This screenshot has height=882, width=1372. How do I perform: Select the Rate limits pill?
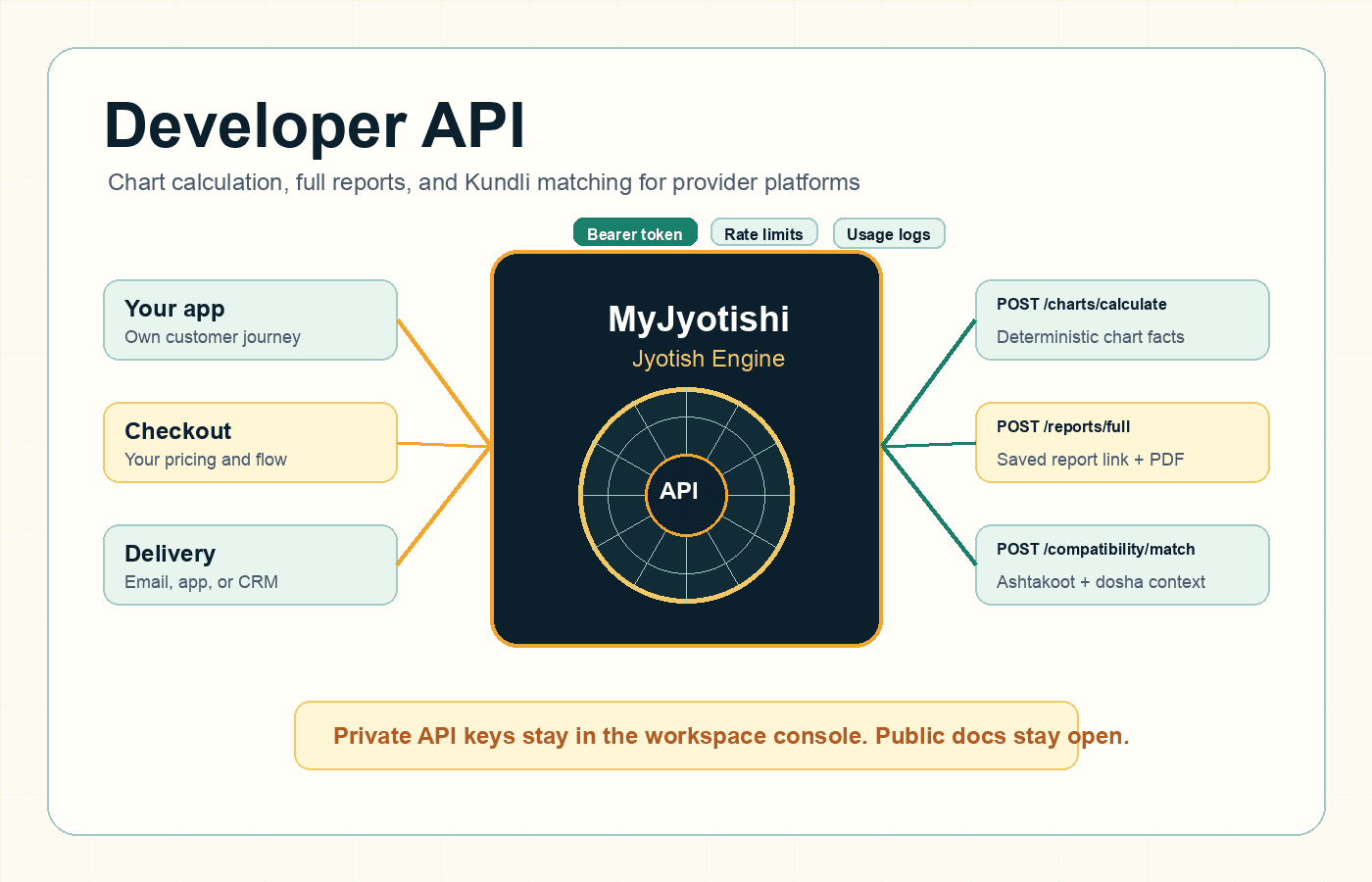click(763, 233)
